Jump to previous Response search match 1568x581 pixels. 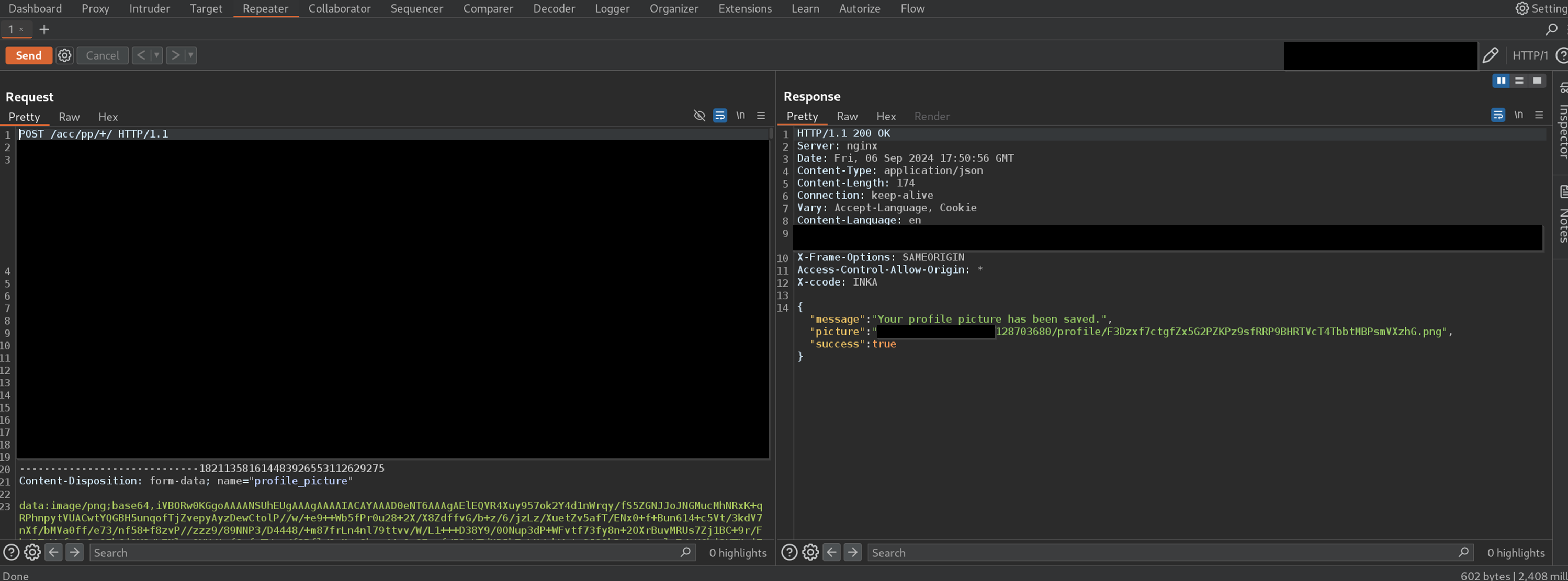pos(831,552)
